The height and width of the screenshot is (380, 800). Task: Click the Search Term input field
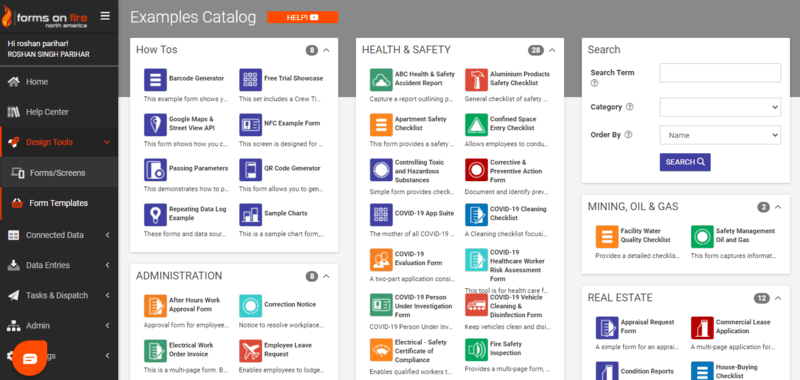(x=720, y=73)
